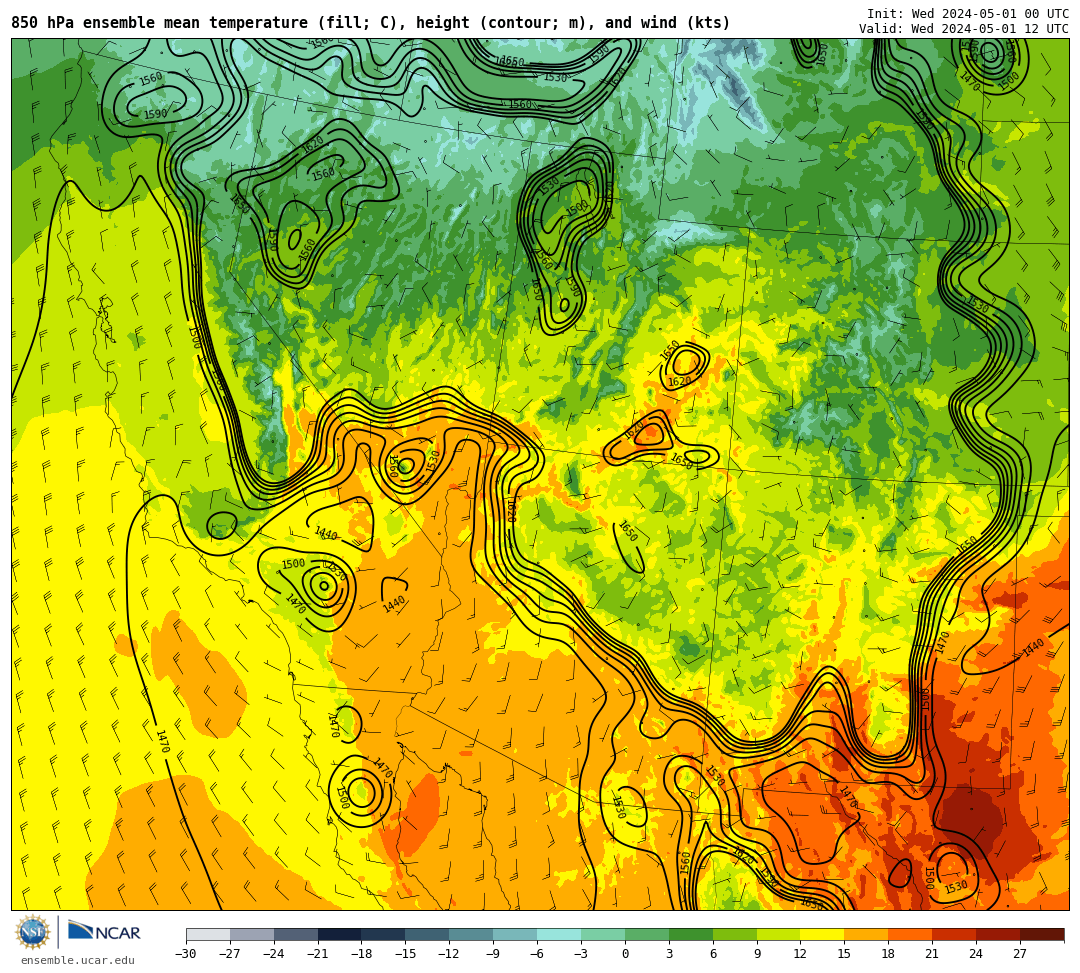
Task: Open the ensemble.ucar.edu text link
Action: (78, 960)
